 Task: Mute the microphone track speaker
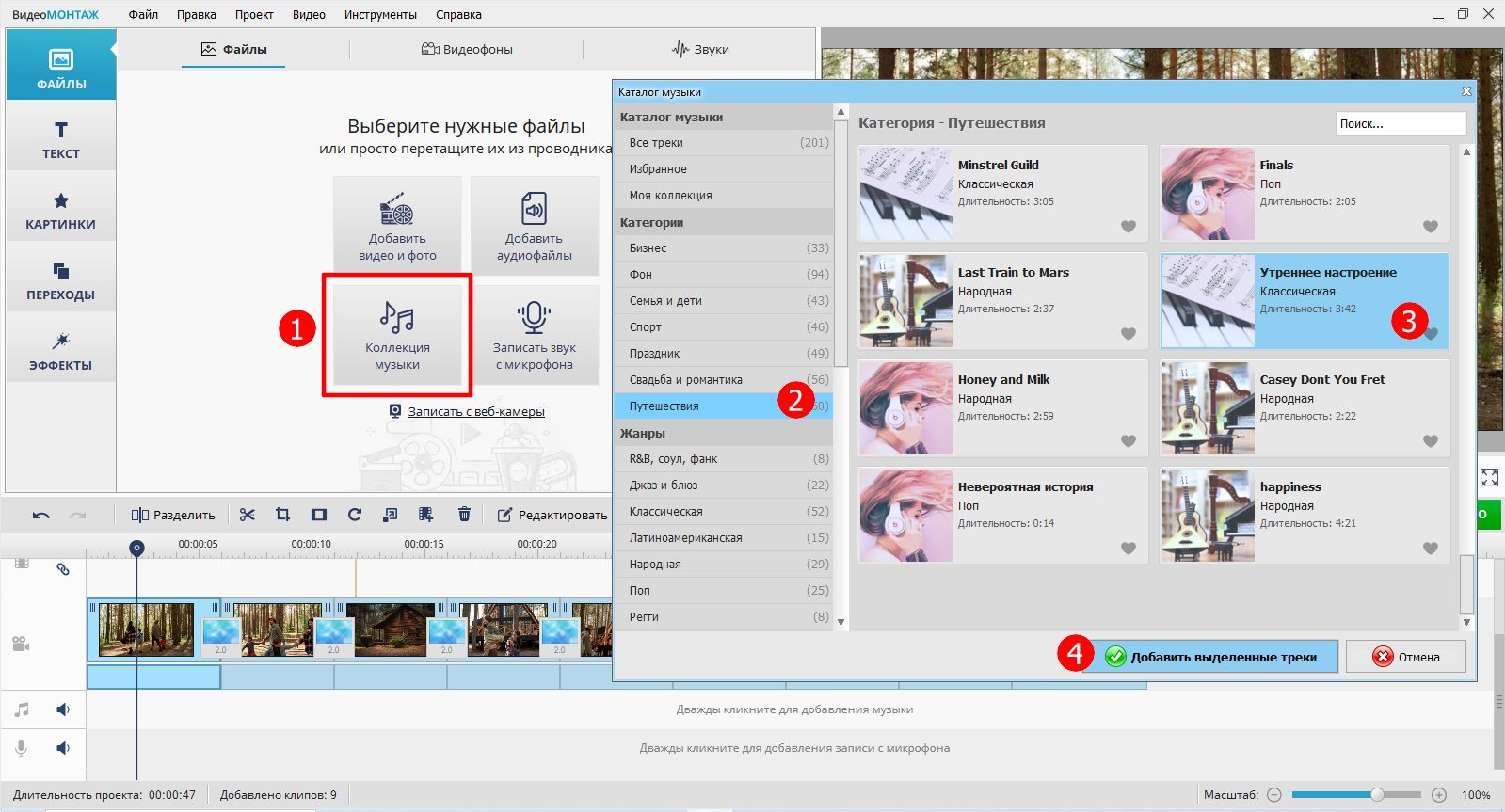tap(63, 748)
